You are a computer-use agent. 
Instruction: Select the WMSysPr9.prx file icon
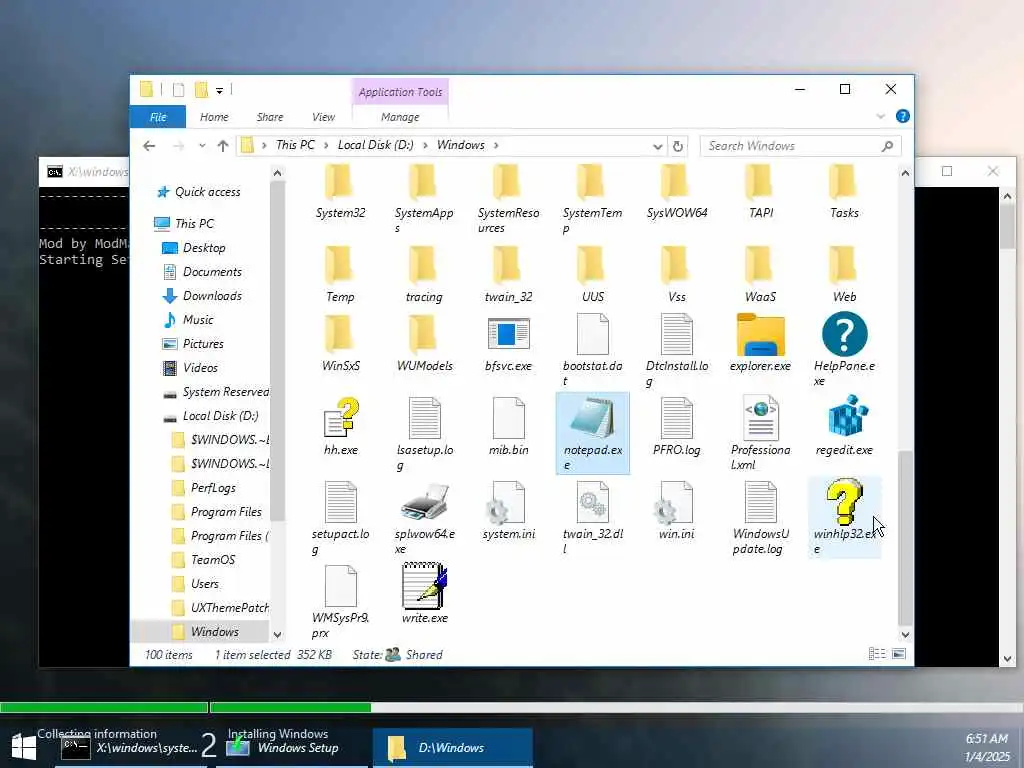click(341, 586)
